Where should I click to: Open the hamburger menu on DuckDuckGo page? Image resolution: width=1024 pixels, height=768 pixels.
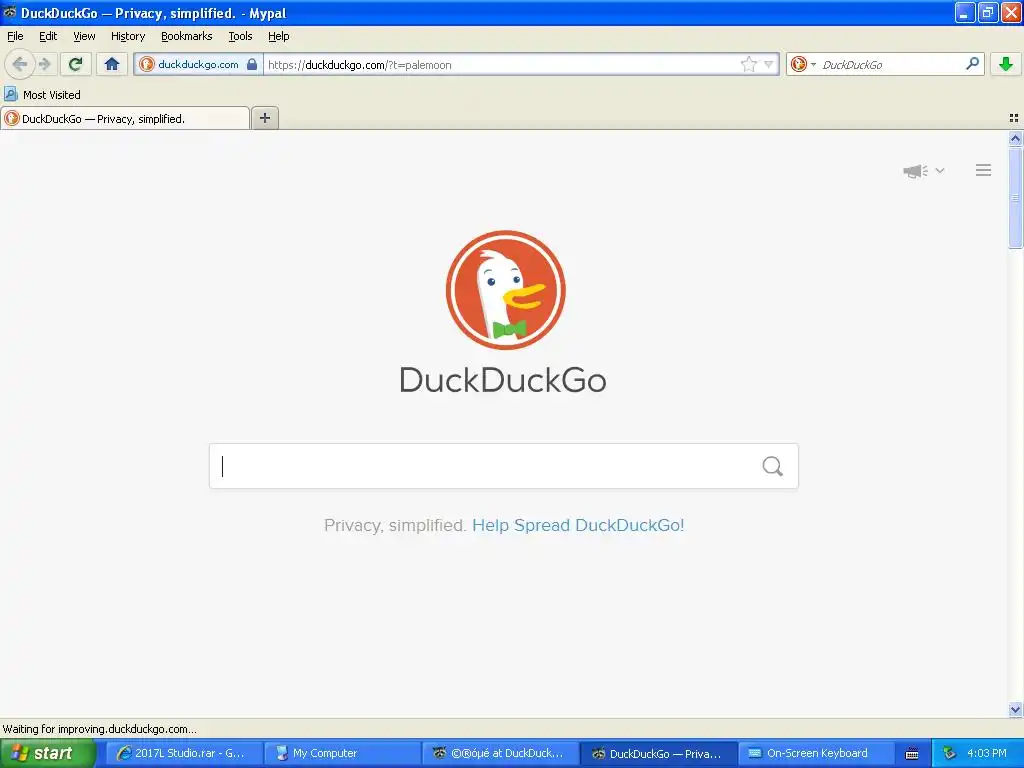pyautogui.click(x=983, y=170)
